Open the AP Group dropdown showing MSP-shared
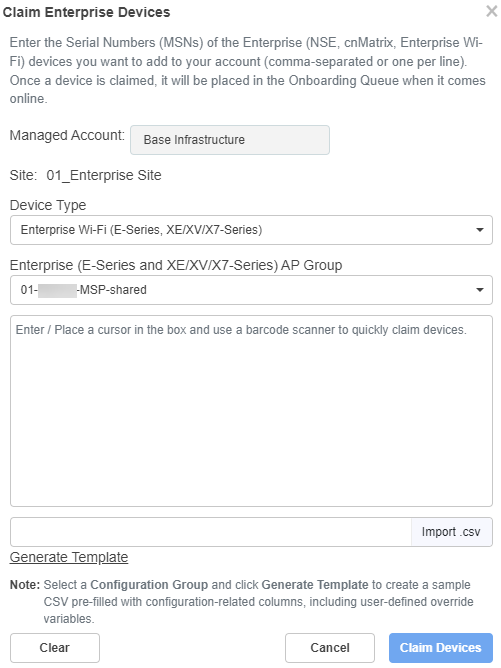This screenshot has height=668, width=501. (x=251, y=290)
